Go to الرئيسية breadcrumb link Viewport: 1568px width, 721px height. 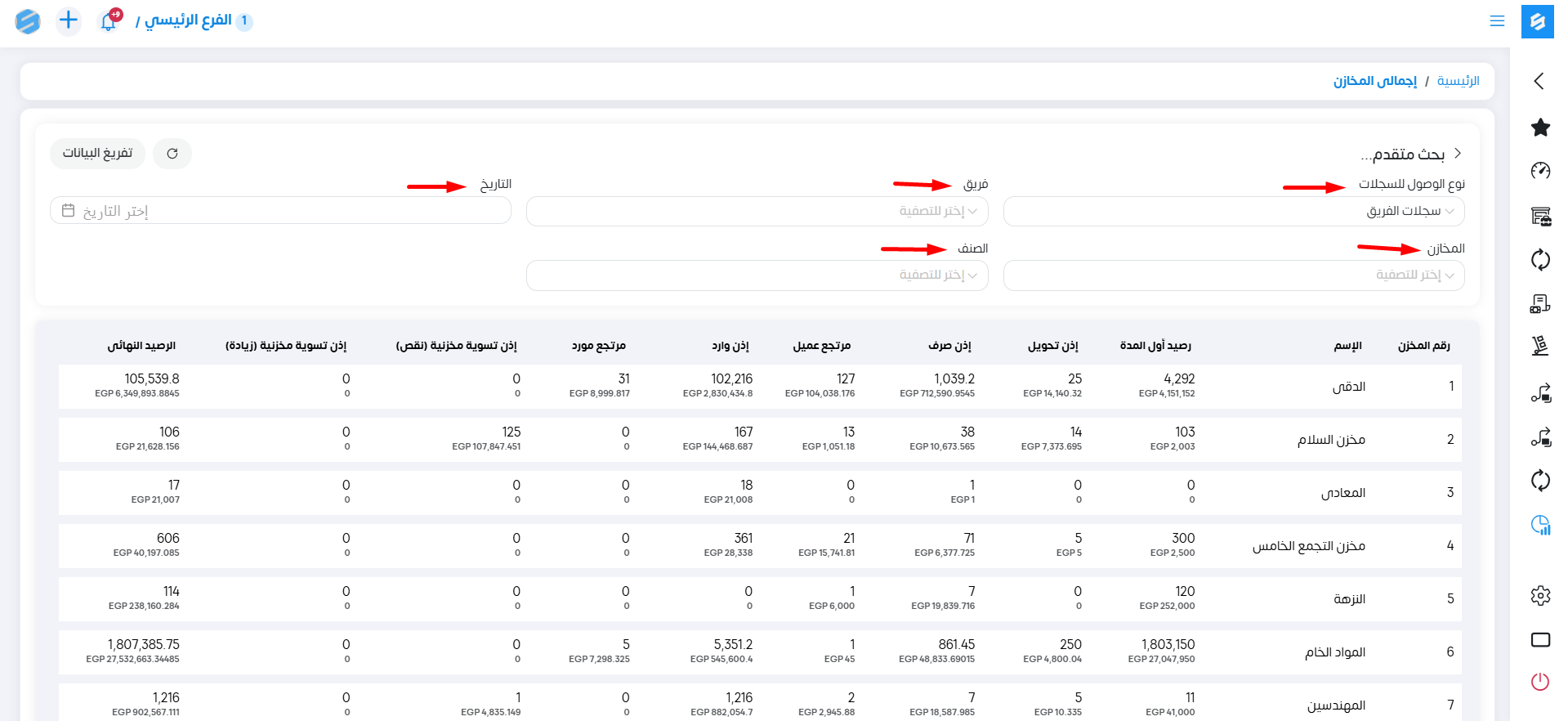point(1458,81)
